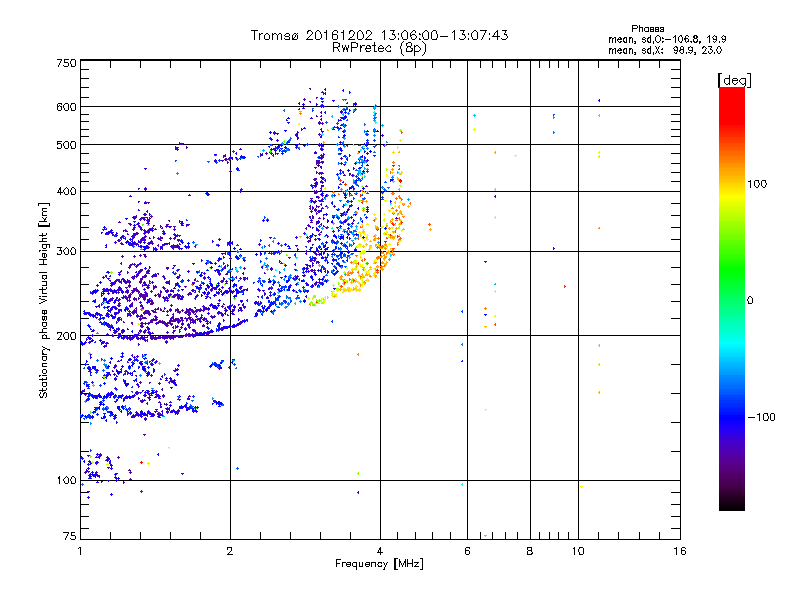
Task: Click the y-axis tick label '100'
Action: click(x=67, y=481)
